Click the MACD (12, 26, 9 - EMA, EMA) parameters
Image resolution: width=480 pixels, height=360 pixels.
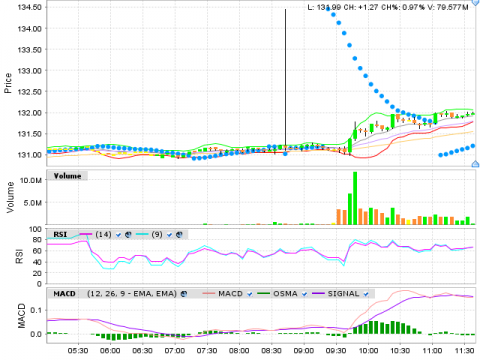(x=132, y=294)
